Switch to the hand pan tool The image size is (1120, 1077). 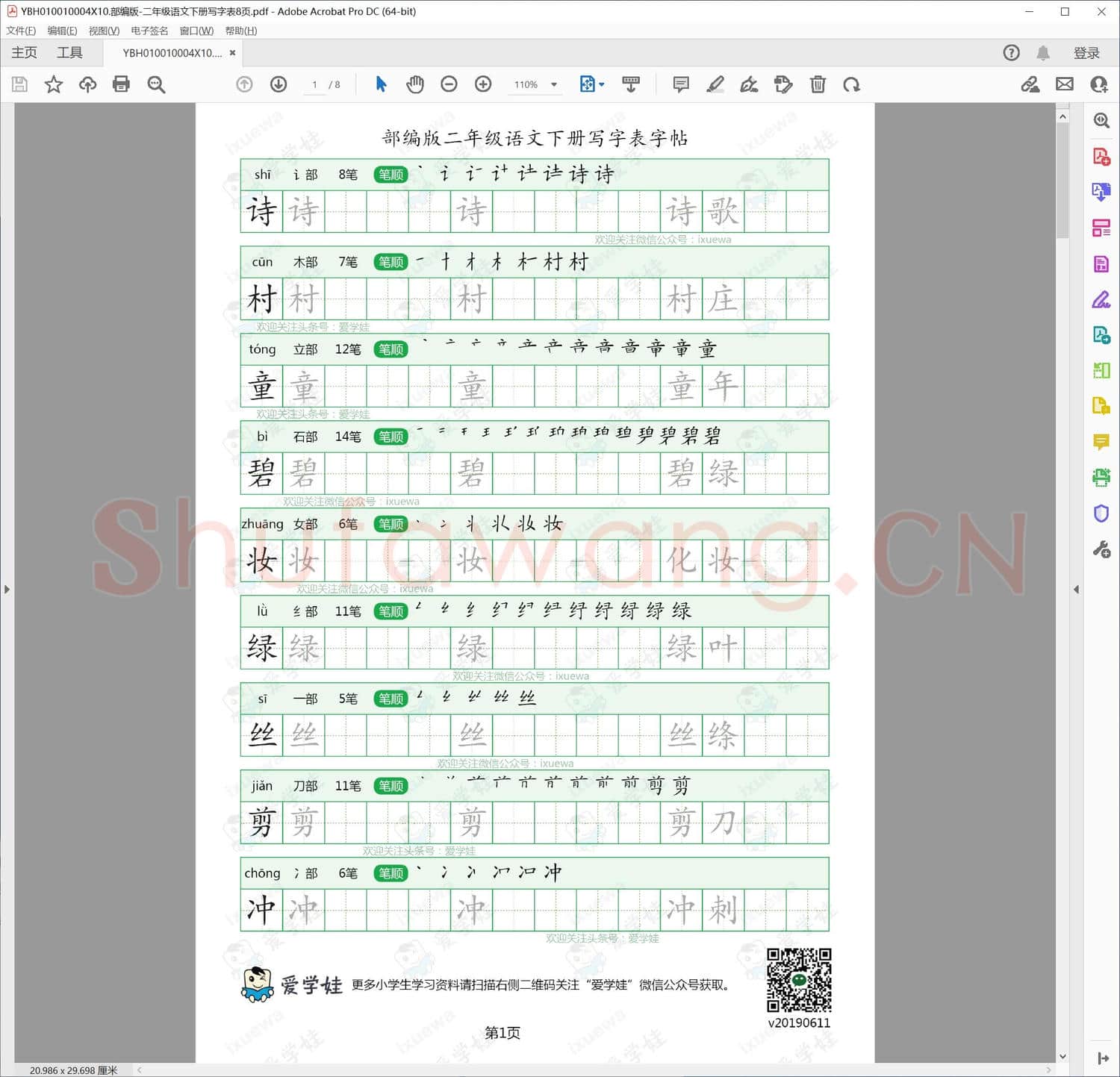(415, 84)
